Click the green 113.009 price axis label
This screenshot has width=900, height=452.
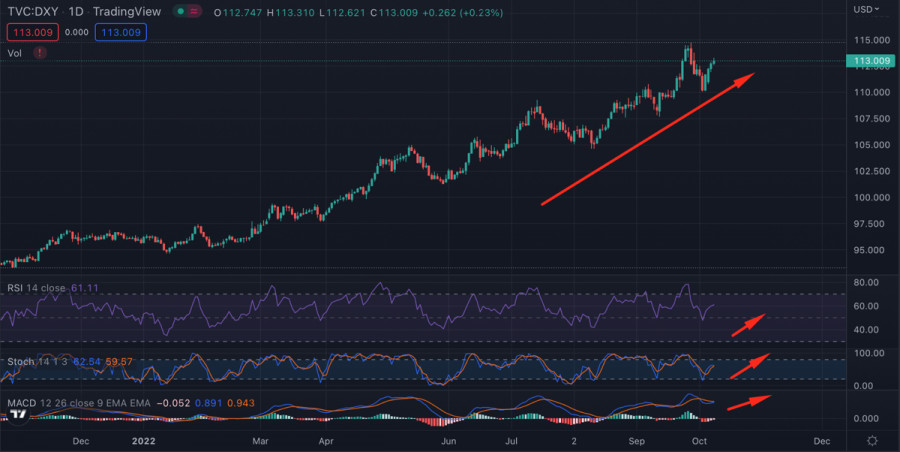[x=869, y=61]
